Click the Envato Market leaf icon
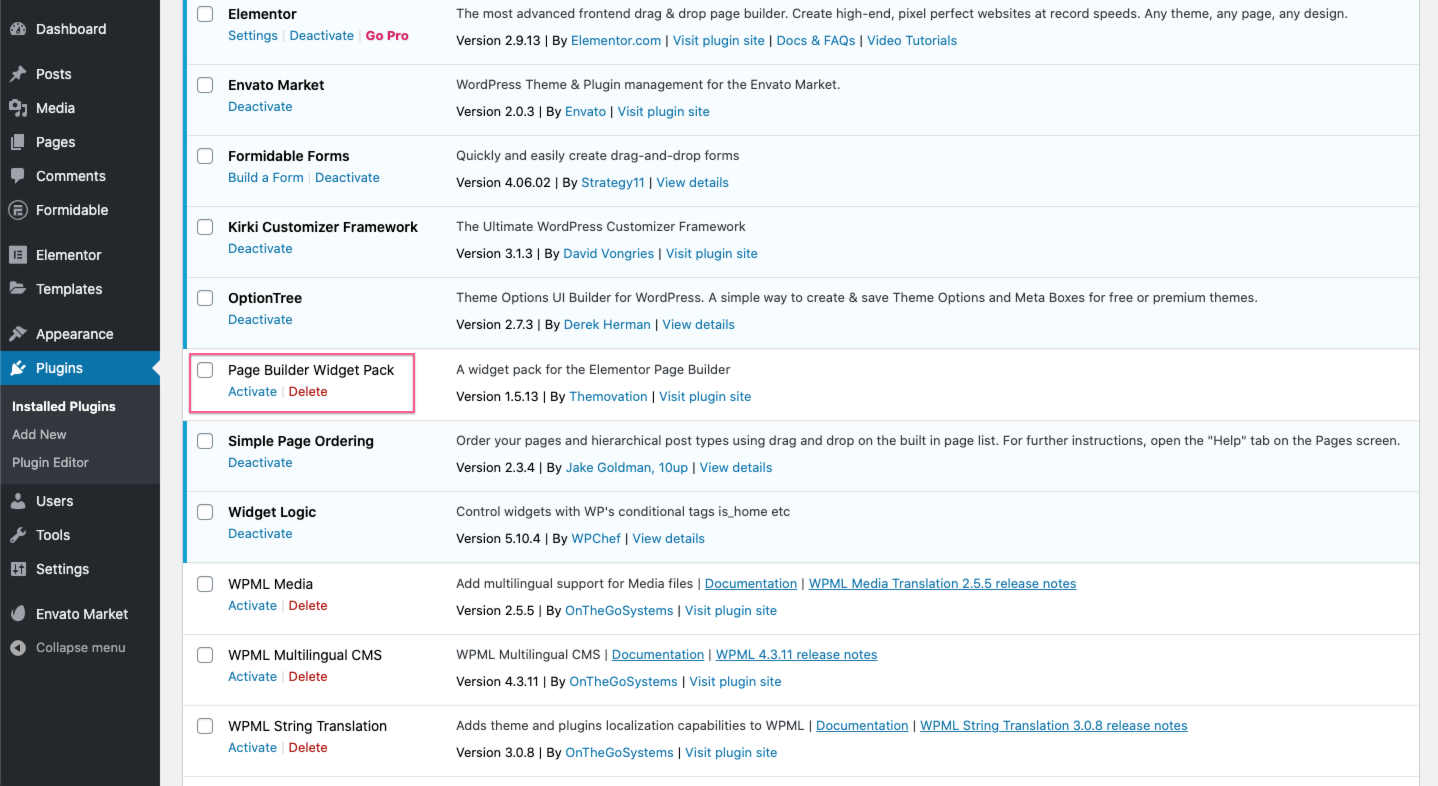The height and width of the screenshot is (786, 1438). 18,614
